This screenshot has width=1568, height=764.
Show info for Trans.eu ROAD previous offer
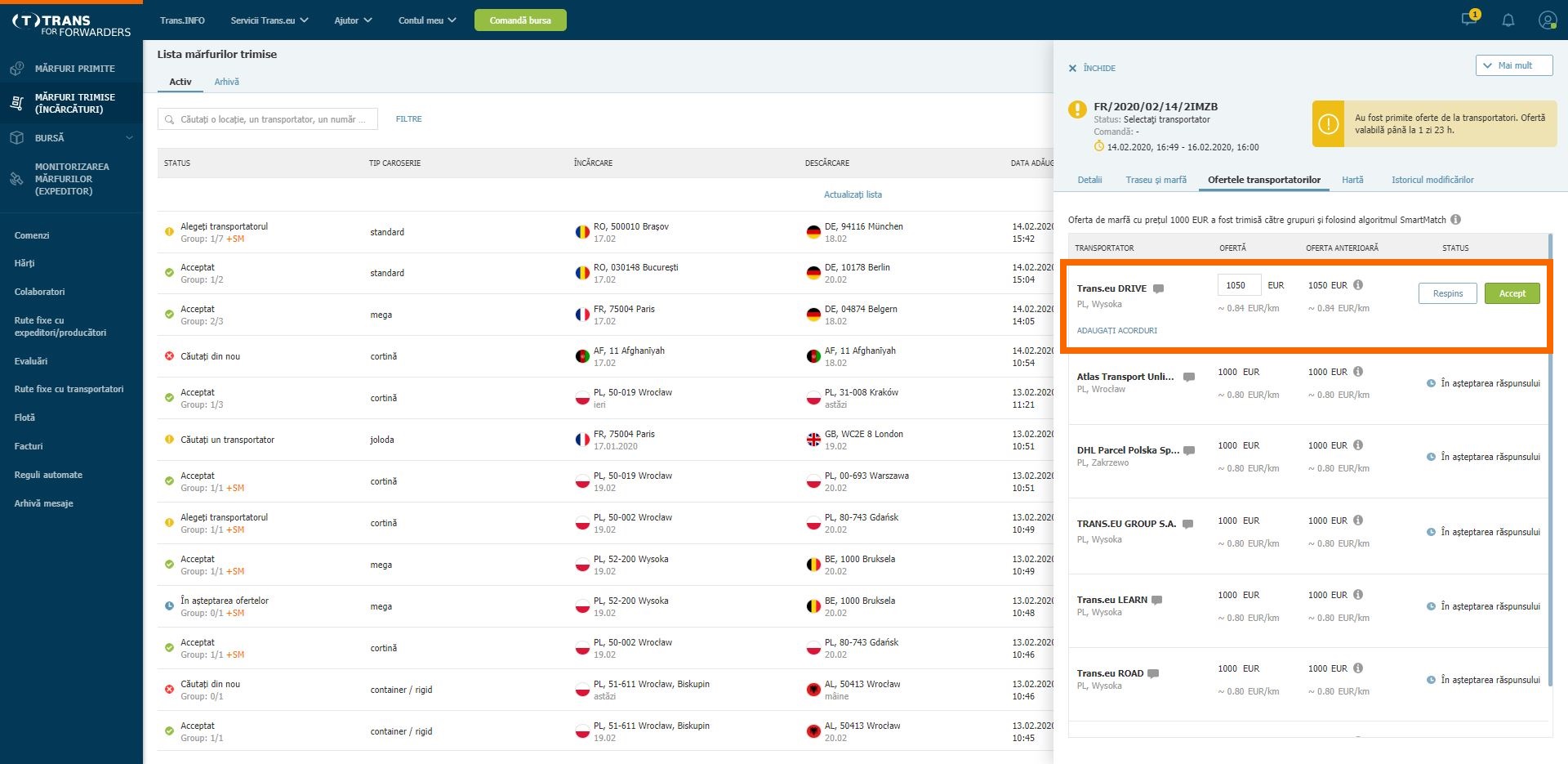[1358, 668]
